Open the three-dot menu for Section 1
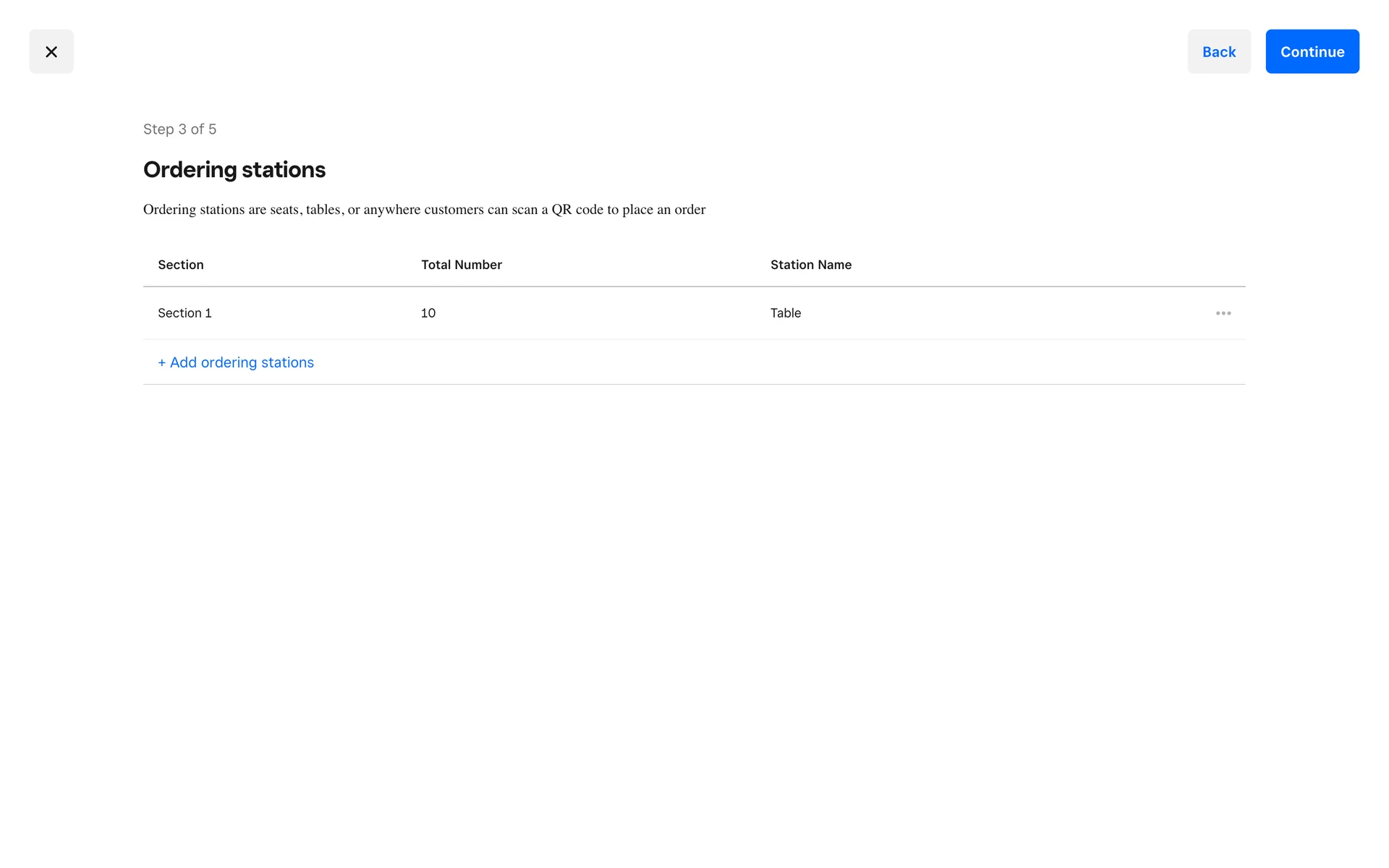Image resolution: width=1389 pixels, height=868 pixels. click(x=1223, y=313)
